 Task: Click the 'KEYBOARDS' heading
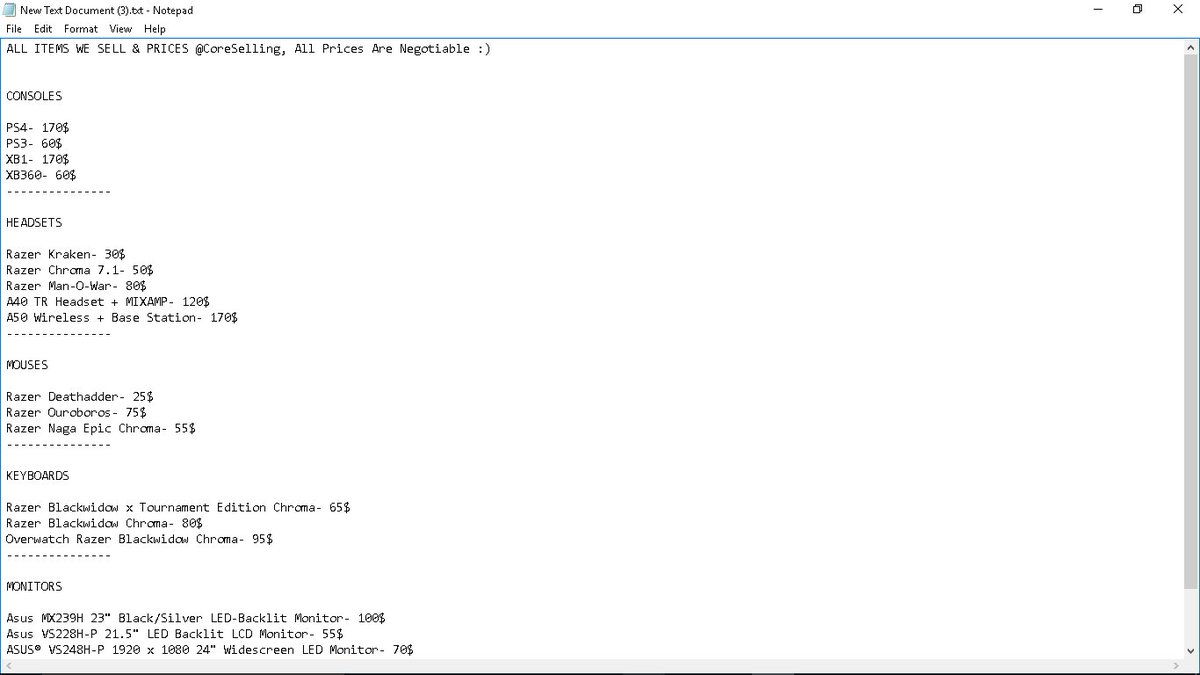click(37, 476)
